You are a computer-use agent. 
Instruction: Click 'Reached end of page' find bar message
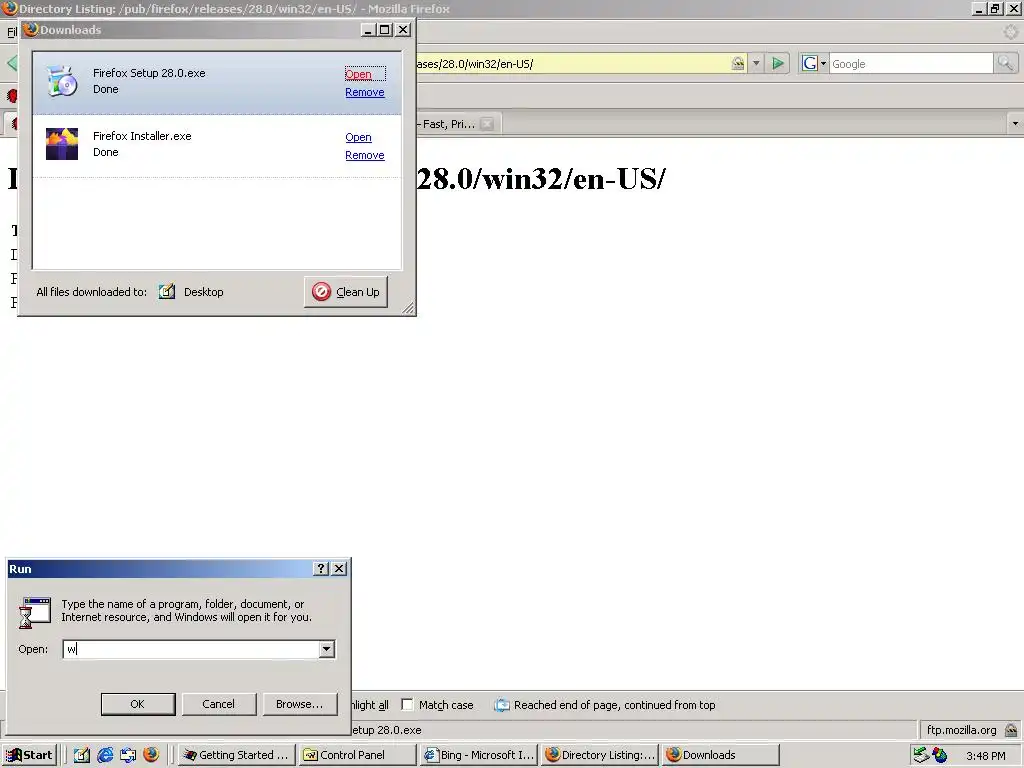(x=614, y=705)
